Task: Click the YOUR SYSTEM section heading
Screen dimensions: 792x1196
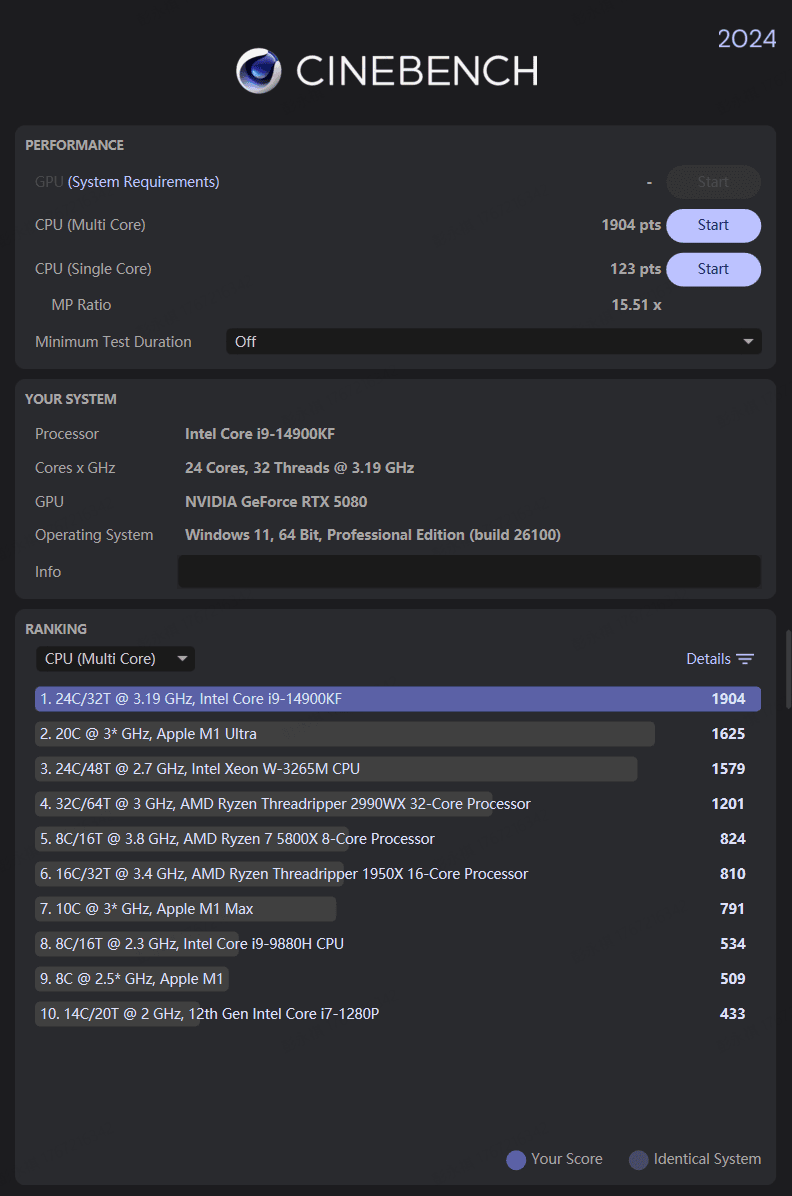Action: (71, 399)
